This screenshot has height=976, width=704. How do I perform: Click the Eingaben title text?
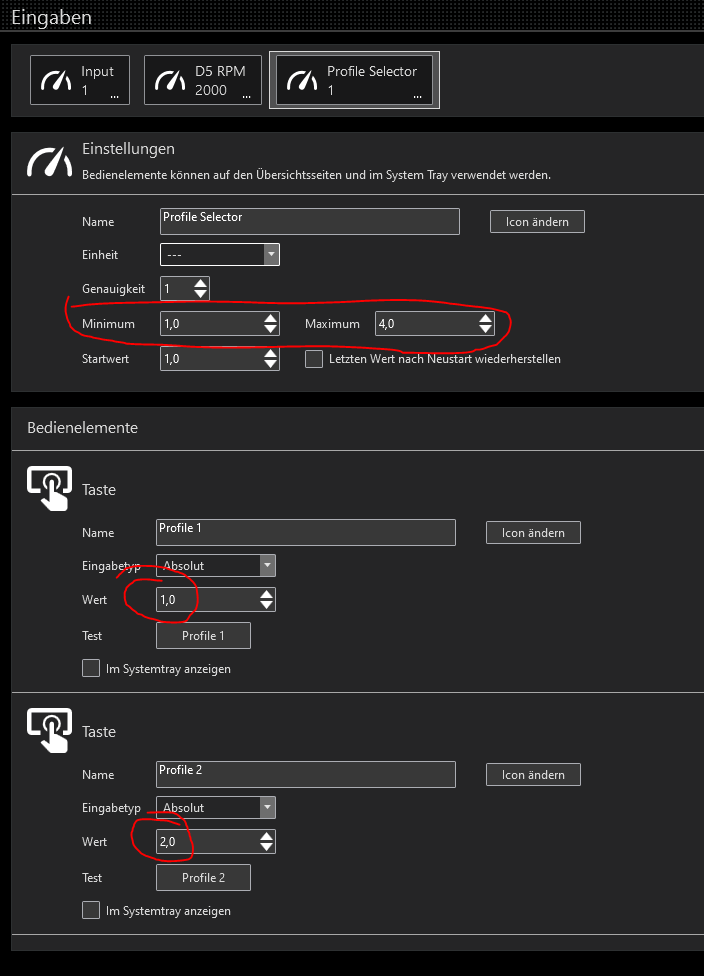click(x=52, y=17)
